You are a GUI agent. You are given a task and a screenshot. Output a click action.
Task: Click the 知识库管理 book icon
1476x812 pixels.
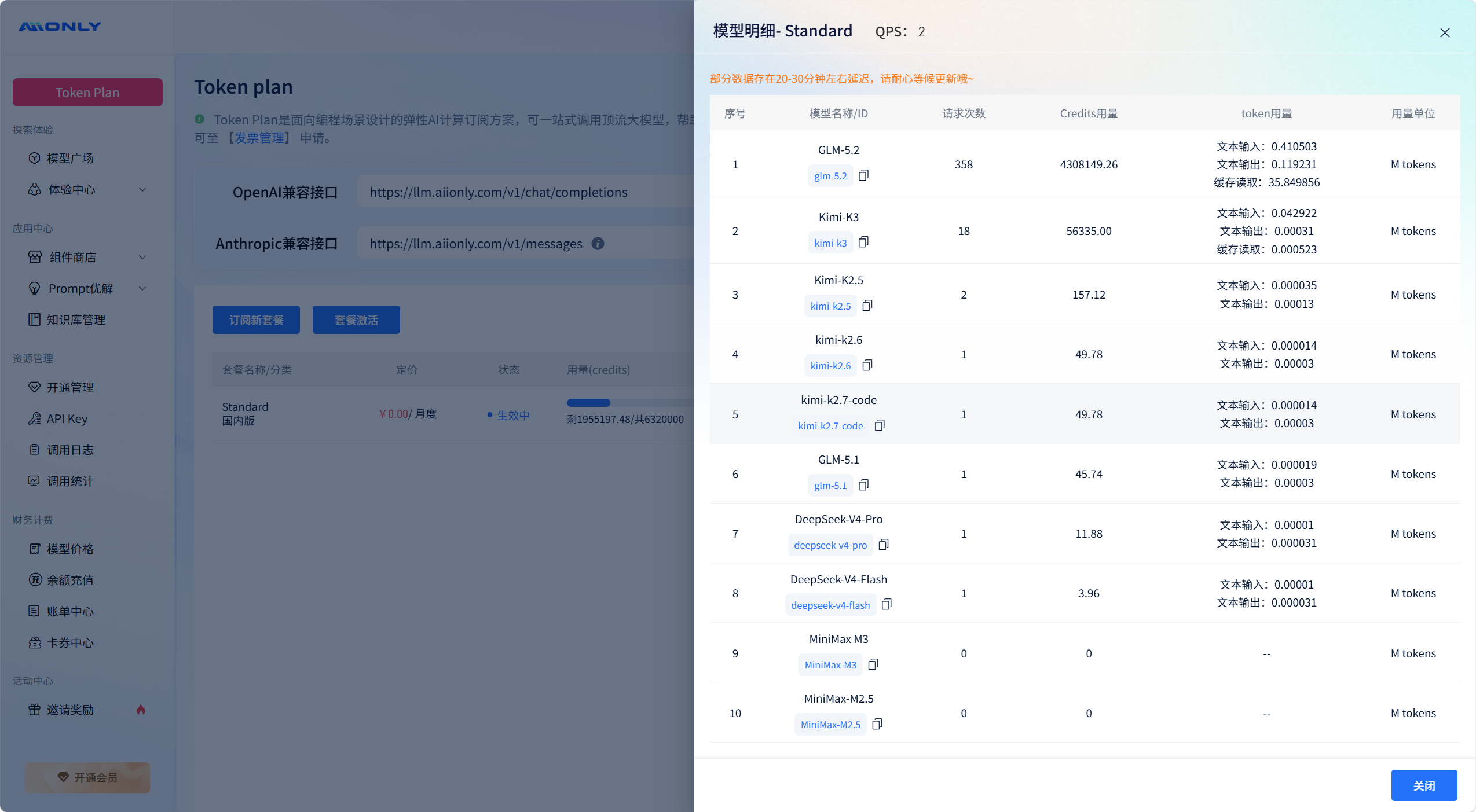(34, 319)
